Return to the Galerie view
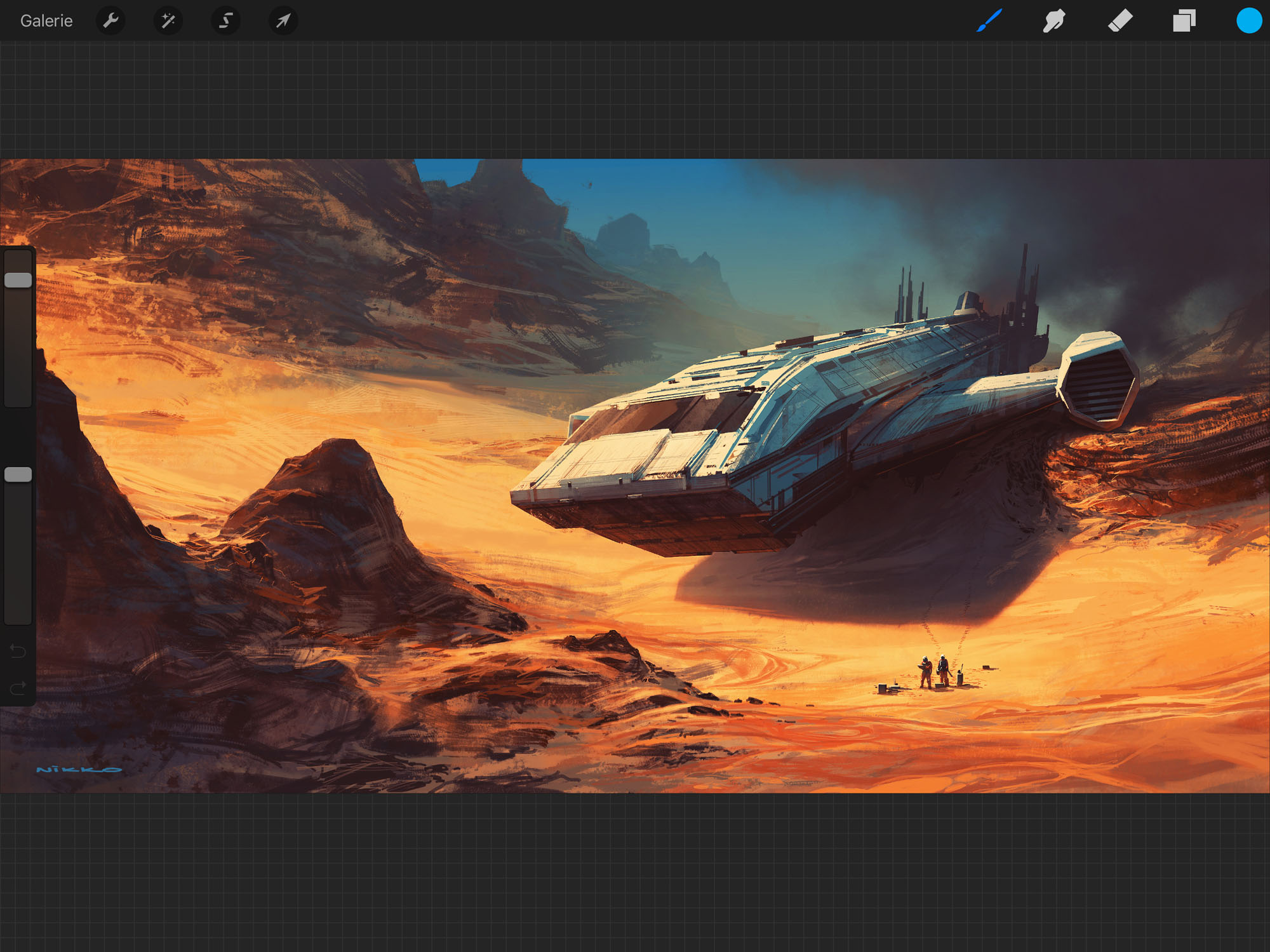 46,21
